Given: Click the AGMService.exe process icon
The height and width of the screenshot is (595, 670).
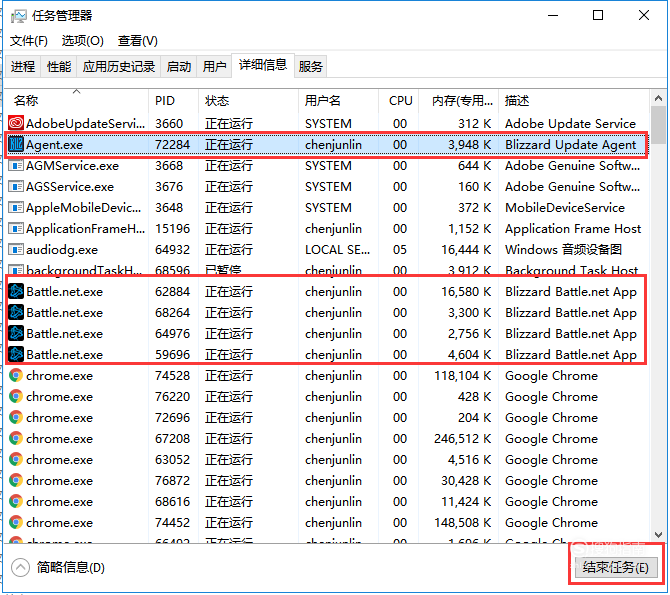Looking at the screenshot, I should tap(16, 165).
